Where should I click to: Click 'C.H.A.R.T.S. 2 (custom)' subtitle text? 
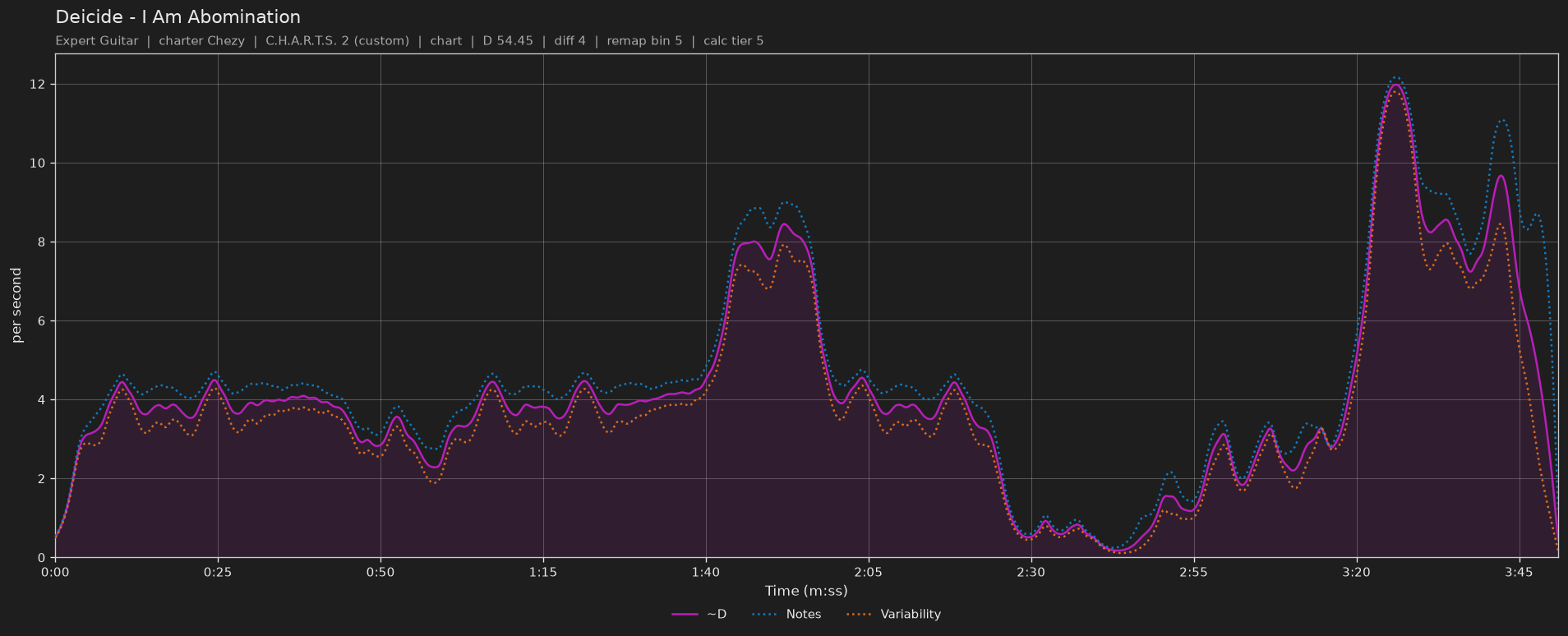[x=337, y=41]
